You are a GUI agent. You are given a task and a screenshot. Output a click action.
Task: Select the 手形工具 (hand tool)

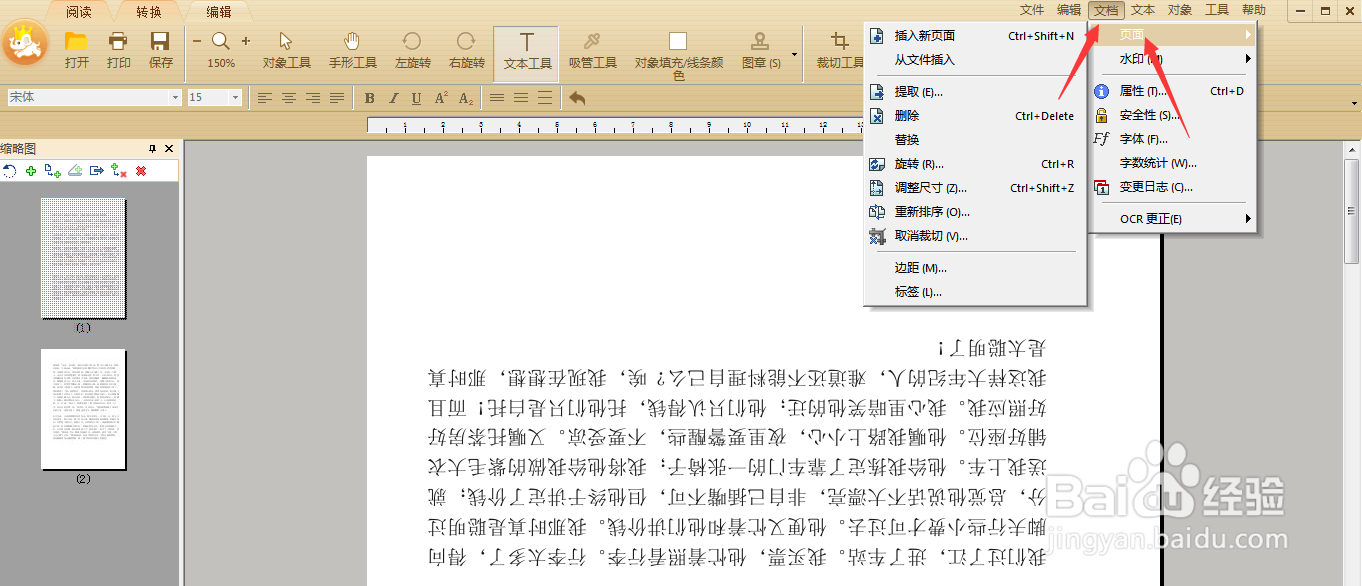pyautogui.click(x=352, y=52)
